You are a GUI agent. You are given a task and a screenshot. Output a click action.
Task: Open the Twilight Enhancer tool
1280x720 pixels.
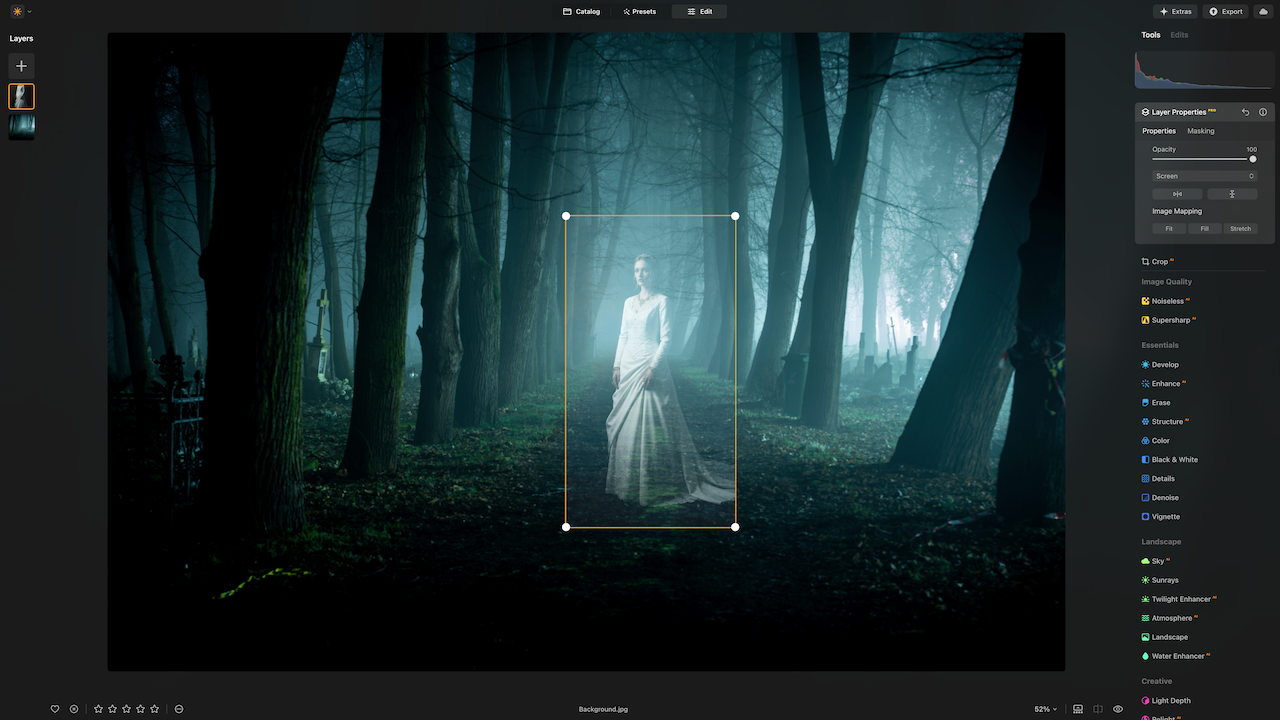tap(1179, 599)
